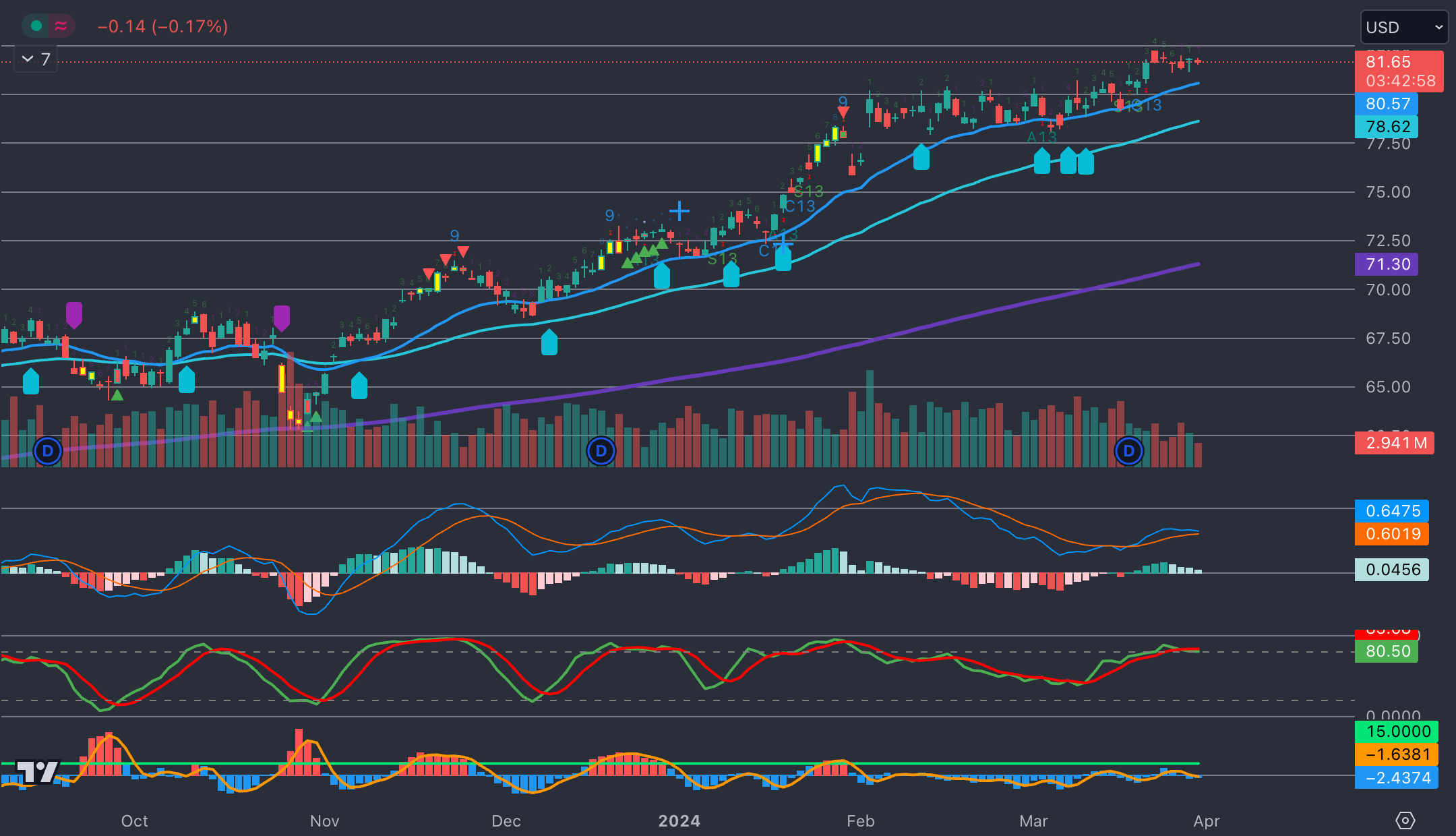Click the blue moving average label 80.57
Viewport: 1456px width, 836px height.
click(x=1387, y=104)
